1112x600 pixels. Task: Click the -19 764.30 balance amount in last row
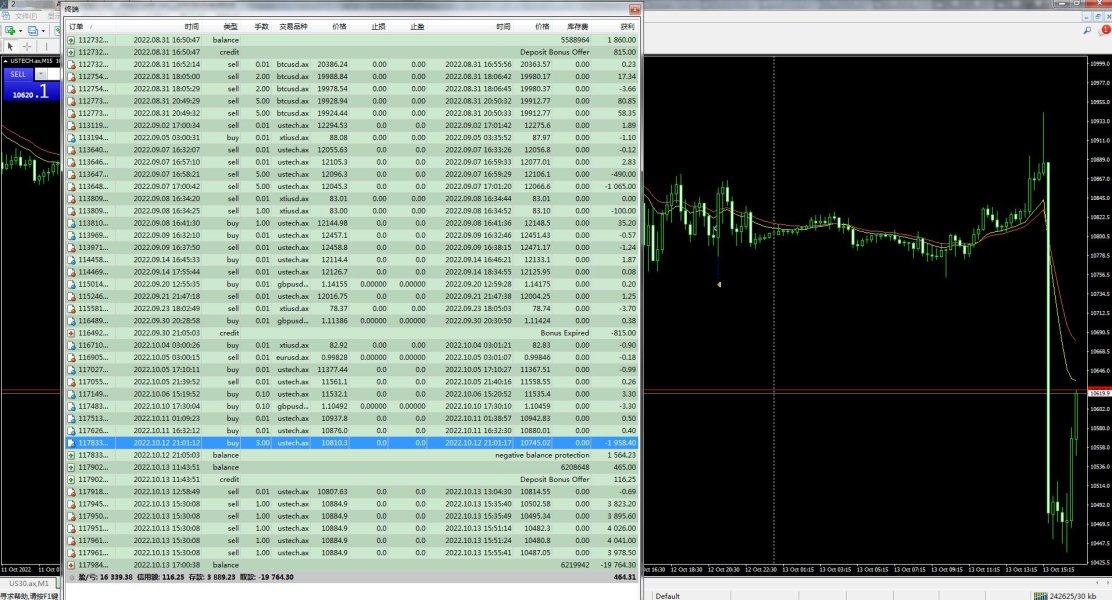tap(618, 565)
